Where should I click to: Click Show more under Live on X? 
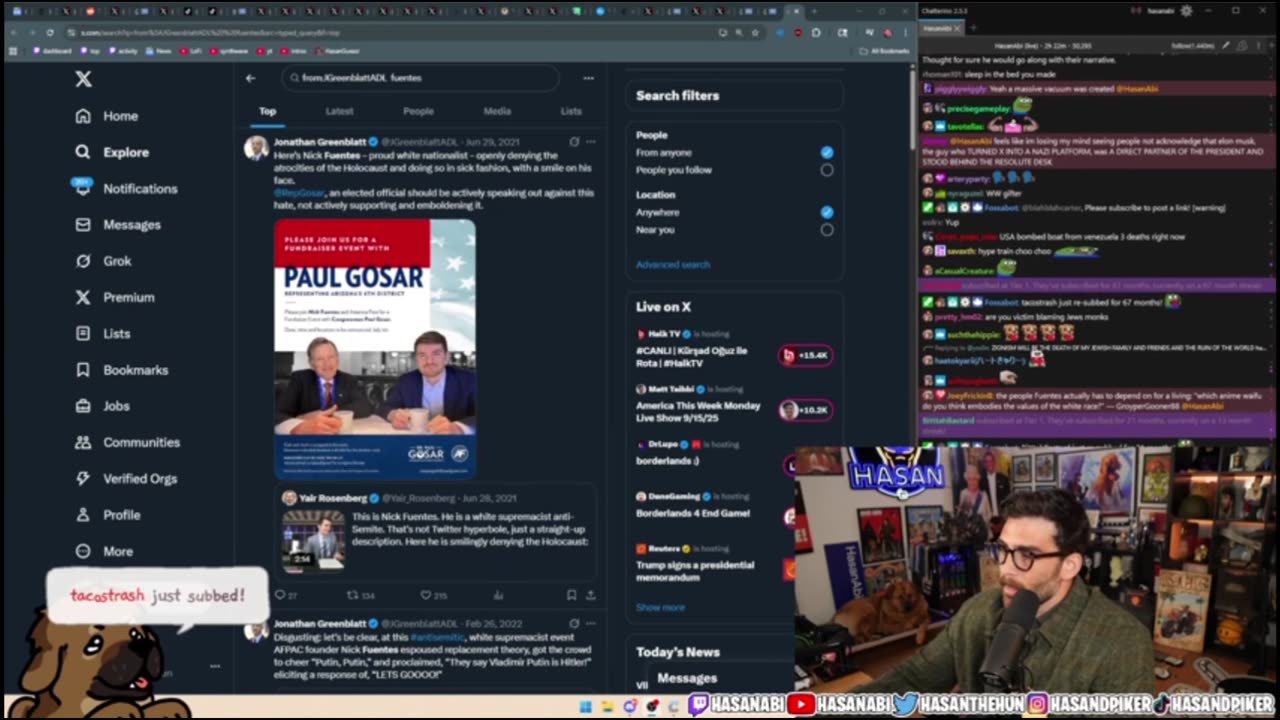point(660,607)
